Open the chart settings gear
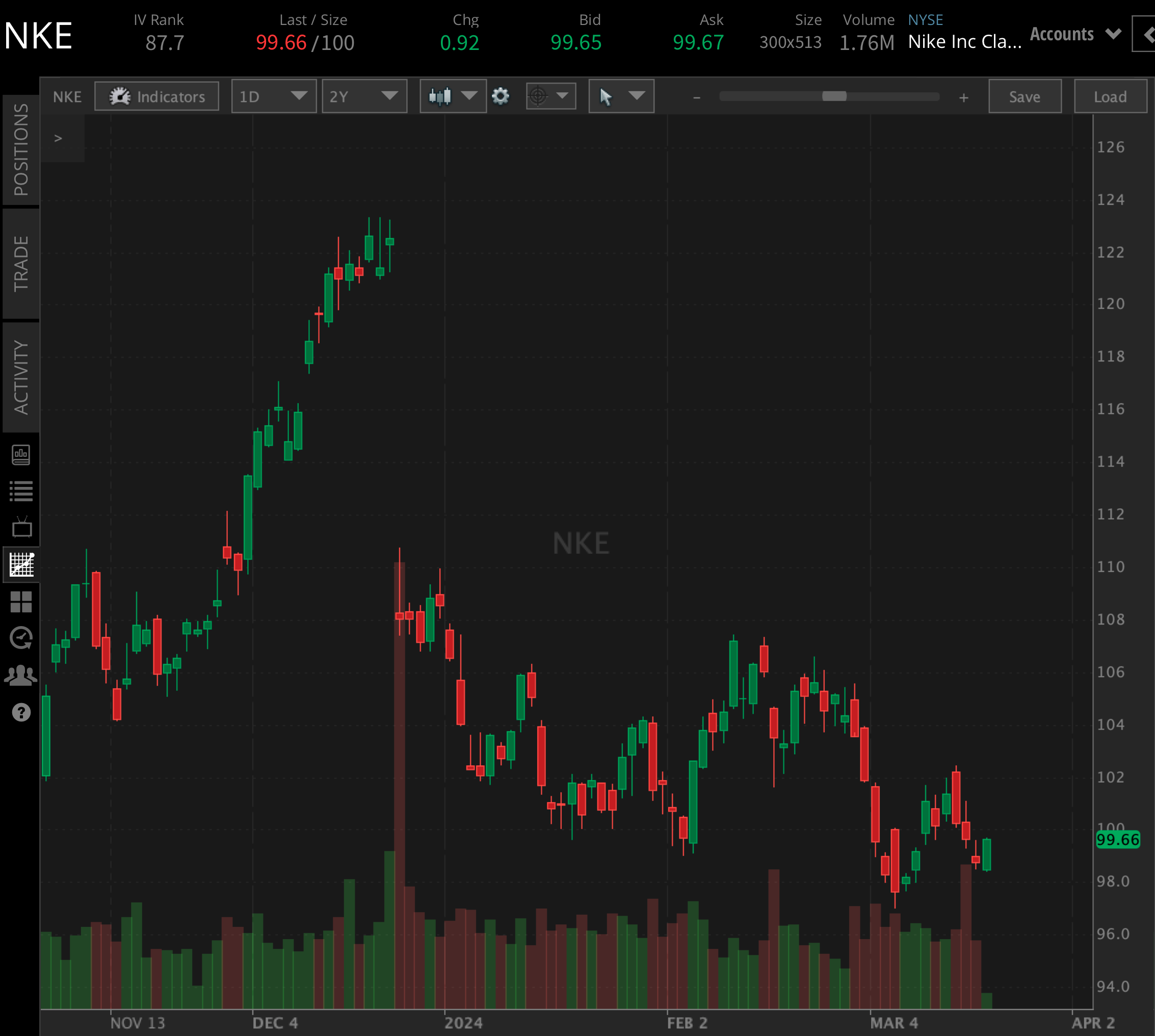 pos(500,96)
